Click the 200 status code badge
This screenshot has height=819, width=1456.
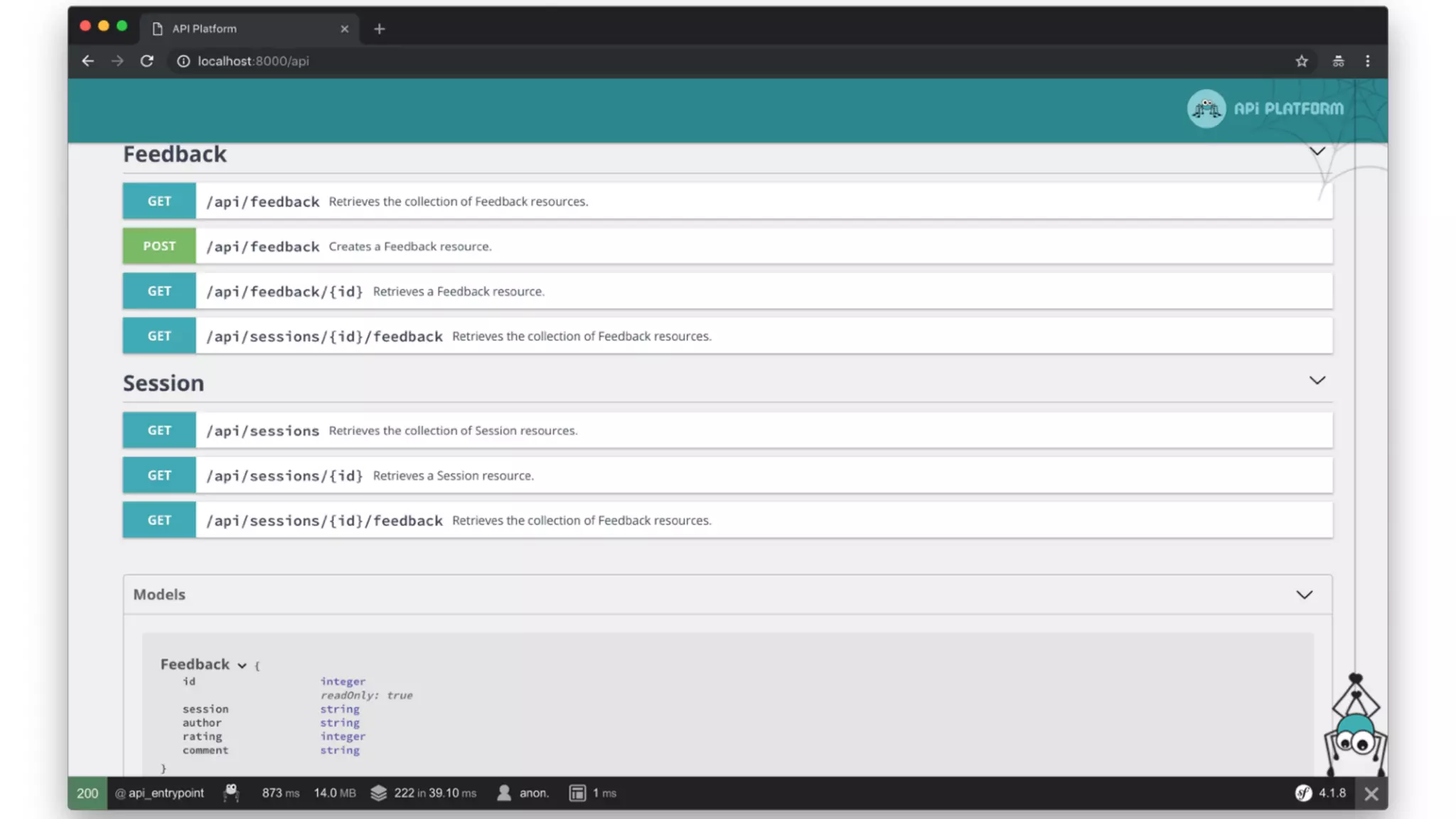pos(87,793)
